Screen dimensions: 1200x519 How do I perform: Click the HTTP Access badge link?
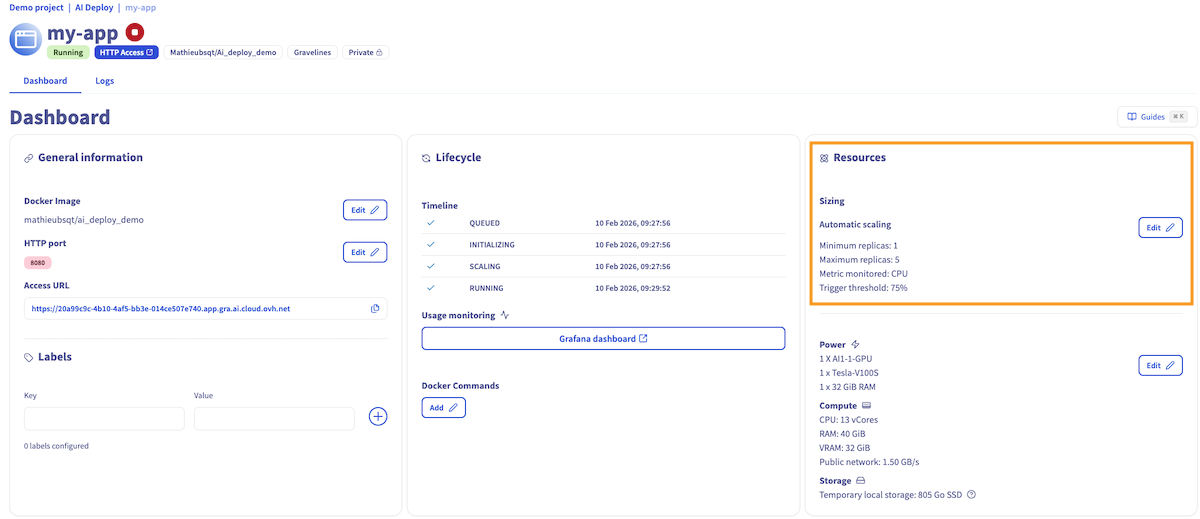coord(127,52)
